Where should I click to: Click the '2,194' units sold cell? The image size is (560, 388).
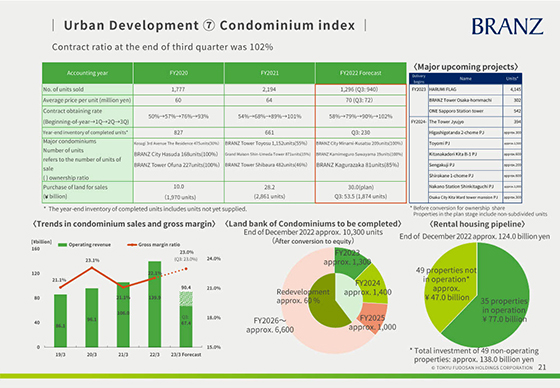pyautogui.click(x=269, y=89)
